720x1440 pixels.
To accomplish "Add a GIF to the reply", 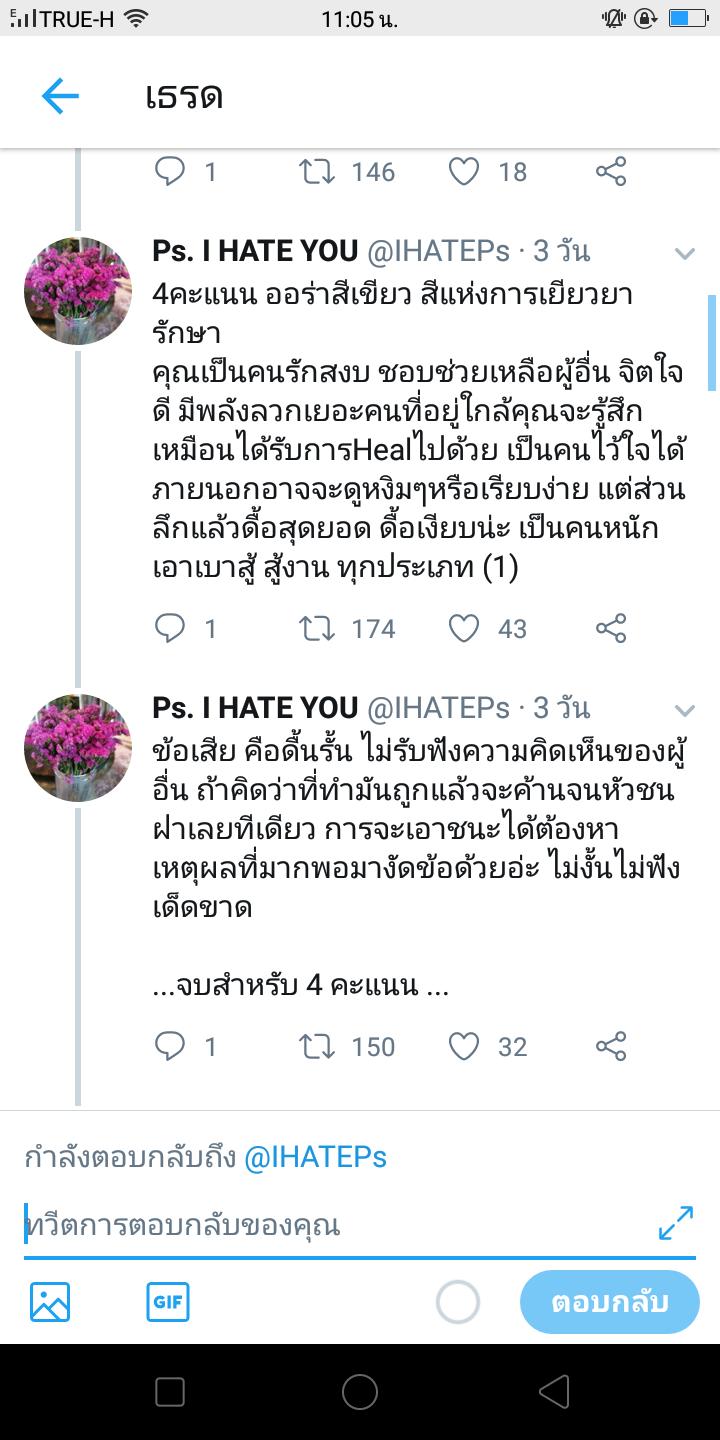I will click(167, 1302).
